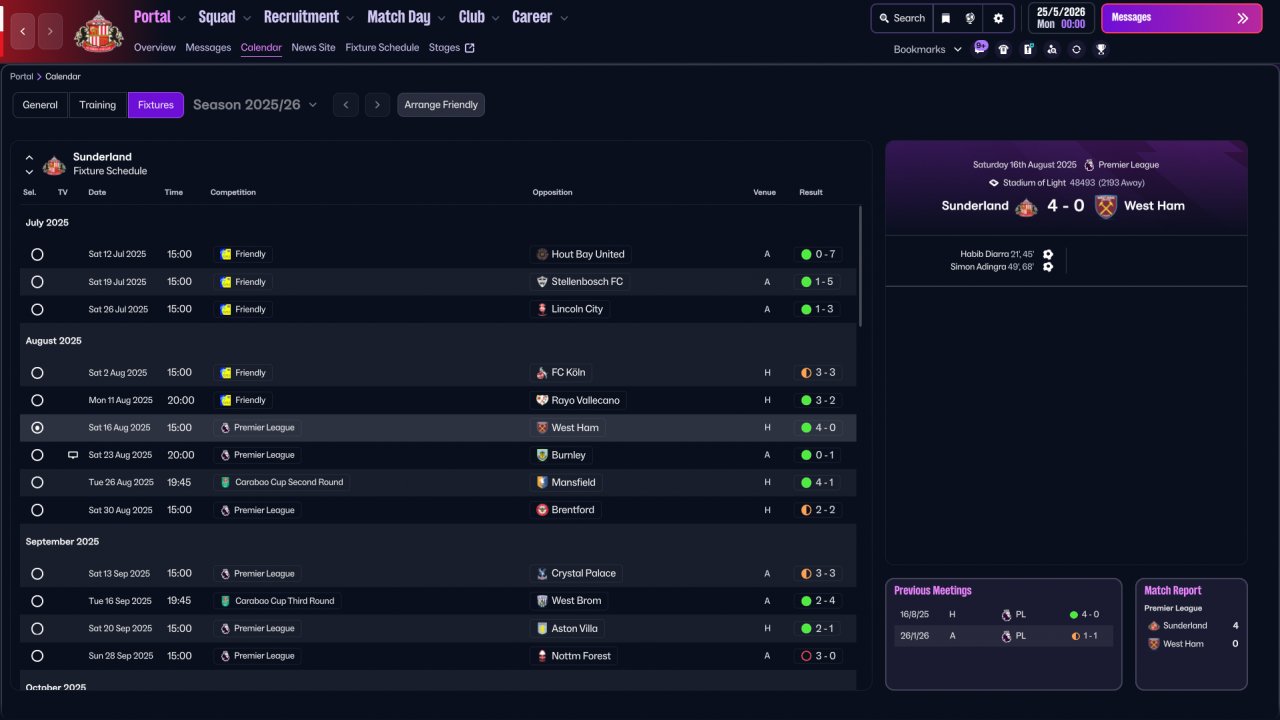Click the Sunderland crest in Fixture Schedule header
The width and height of the screenshot is (1280, 720).
click(54, 164)
